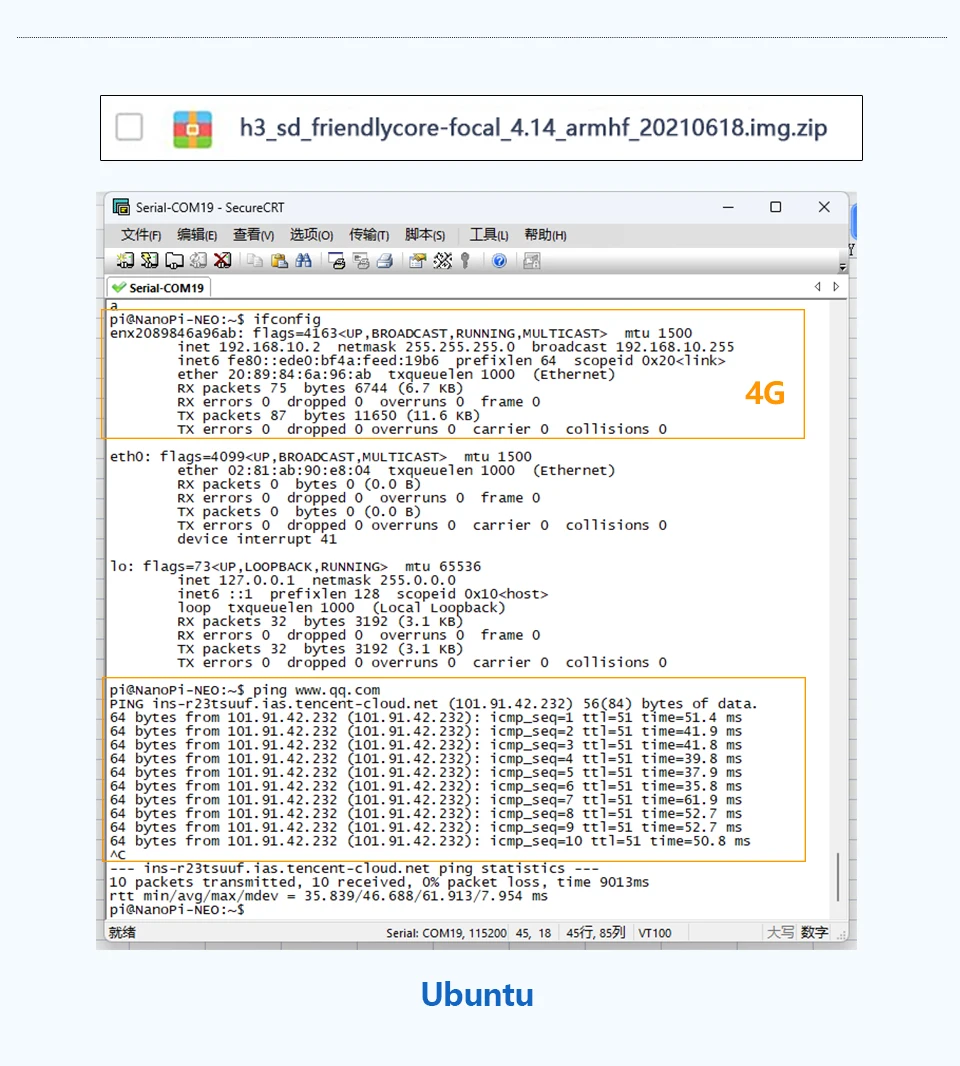
Task: Click the Copy toolbar icon
Action: (x=255, y=260)
